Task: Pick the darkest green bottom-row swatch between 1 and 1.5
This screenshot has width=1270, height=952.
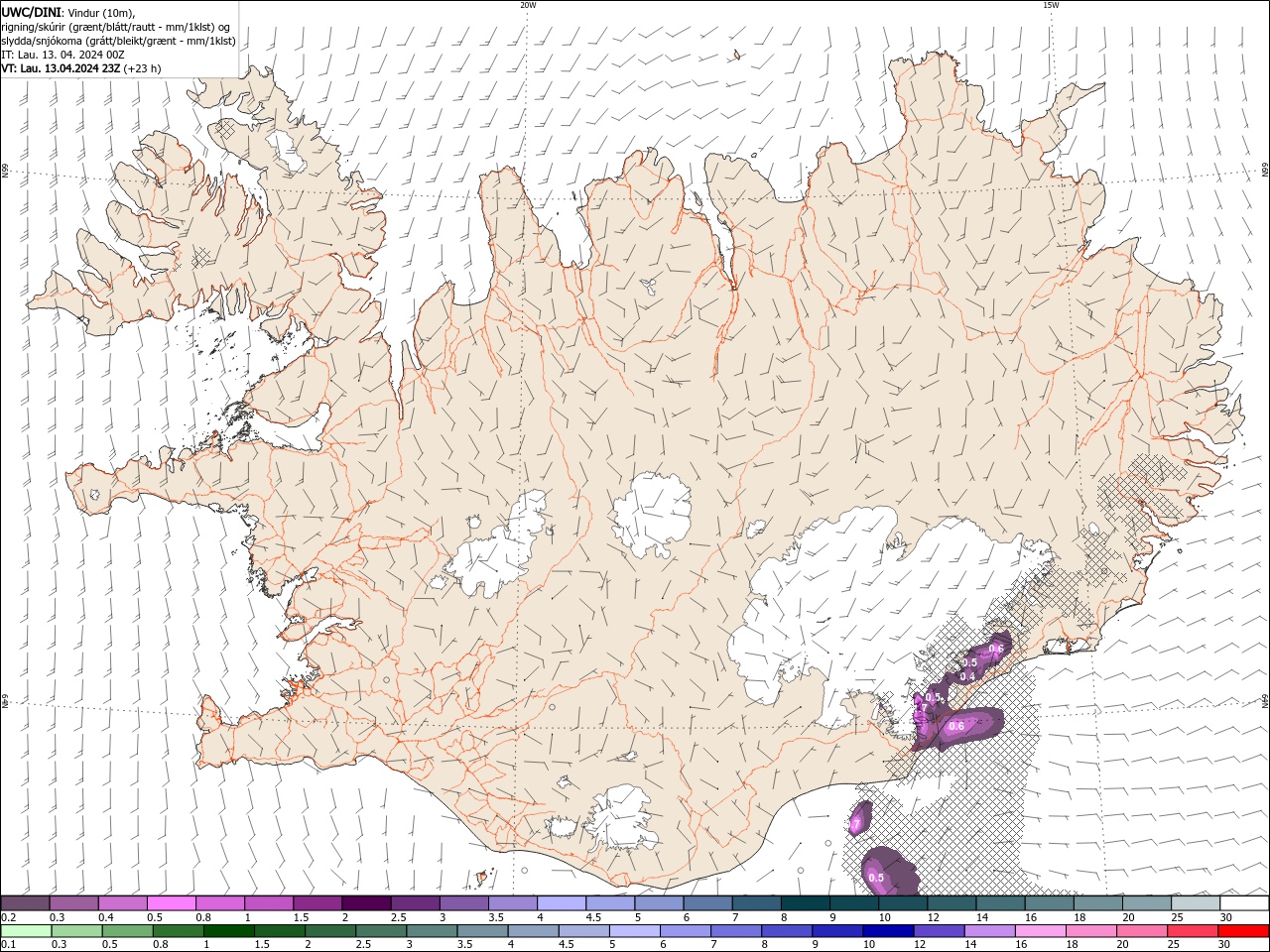Action: click(228, 931)
